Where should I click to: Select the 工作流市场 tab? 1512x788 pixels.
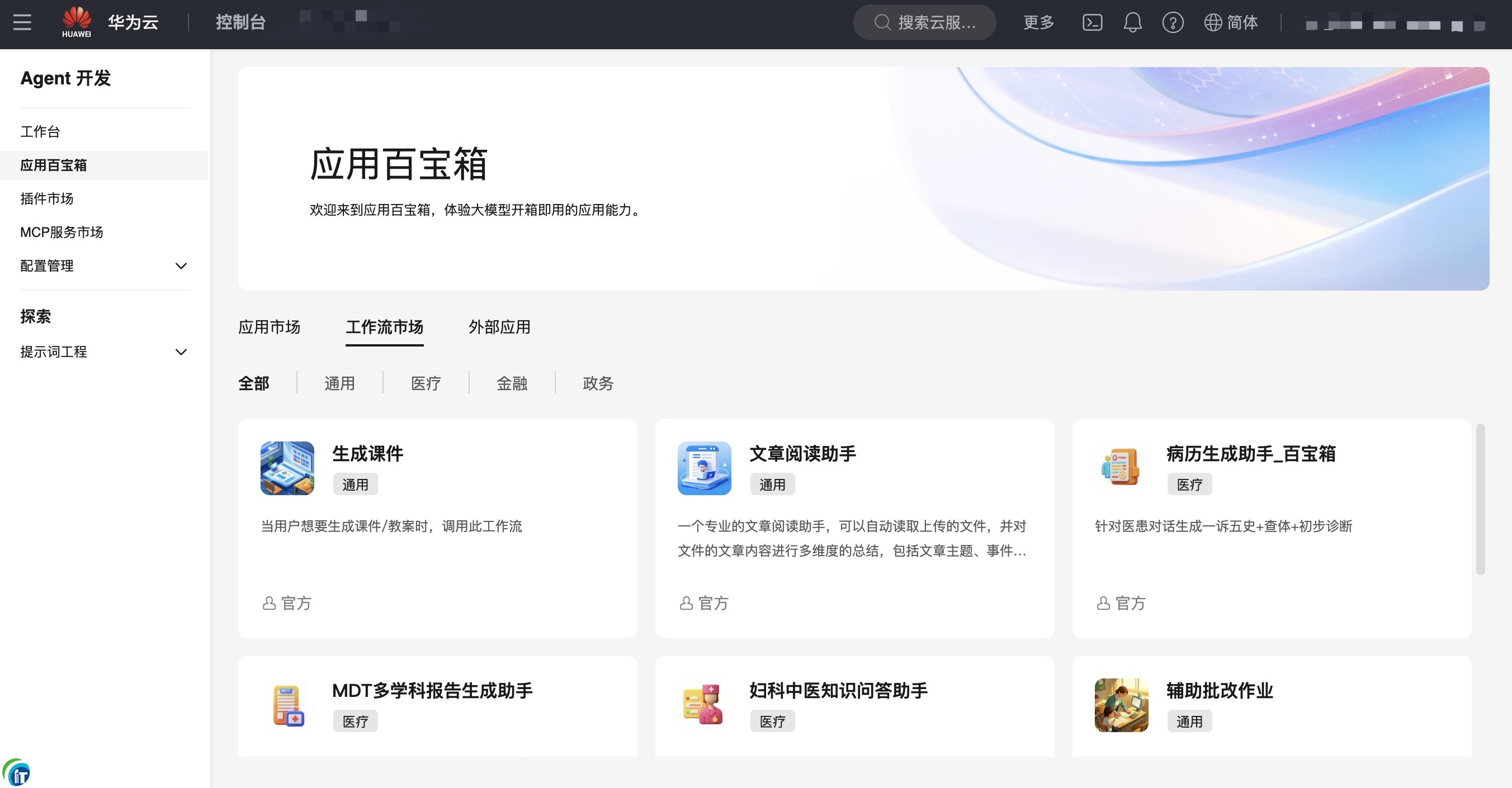(385, 327)
